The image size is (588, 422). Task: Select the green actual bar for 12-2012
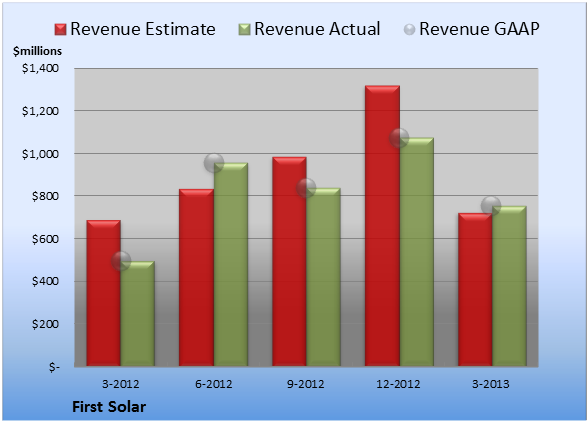click(416, 252)
